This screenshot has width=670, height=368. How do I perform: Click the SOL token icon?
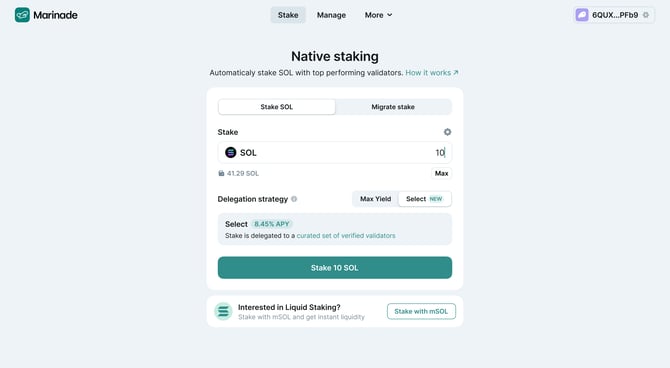pyautogui.click(x=231, y=153)
